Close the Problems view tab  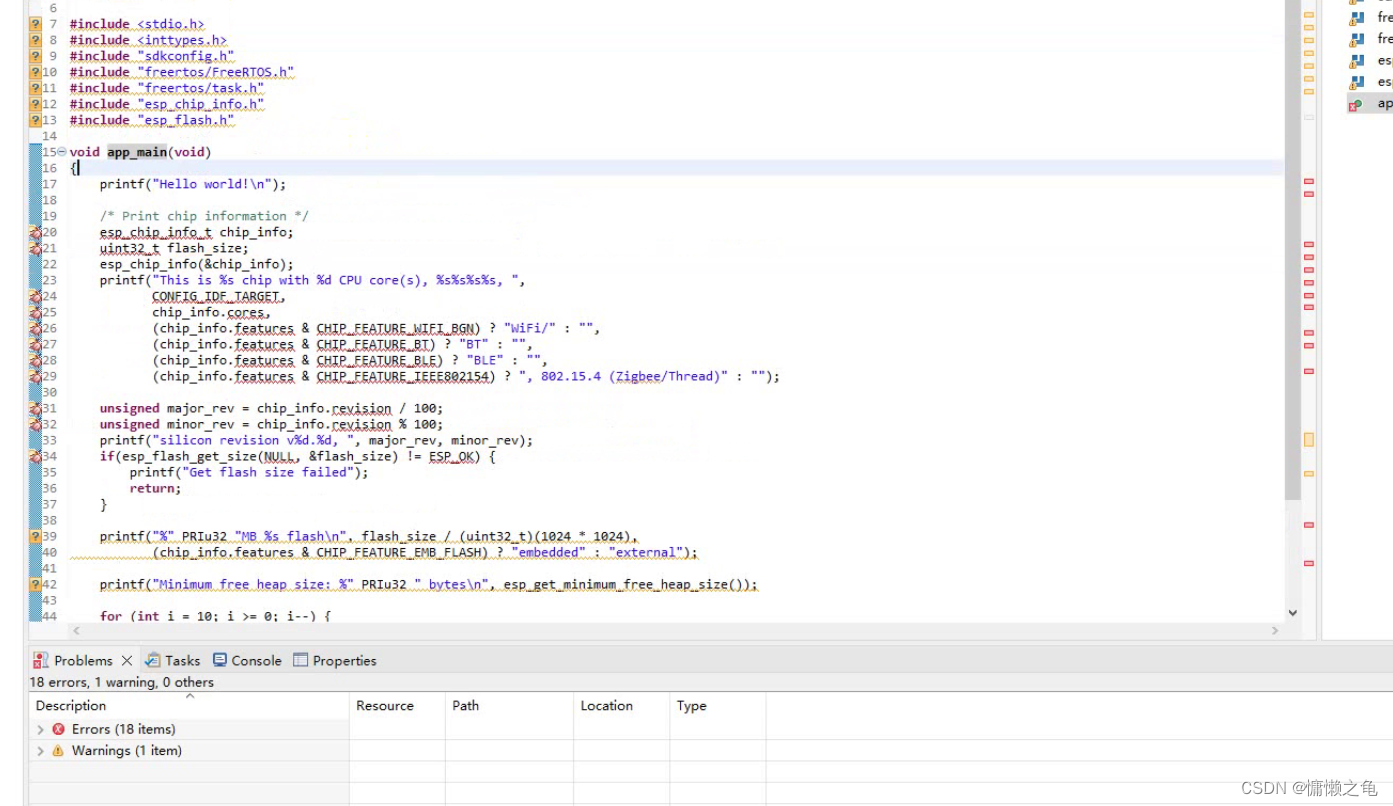pyautogui.click(x=127, y=661)
